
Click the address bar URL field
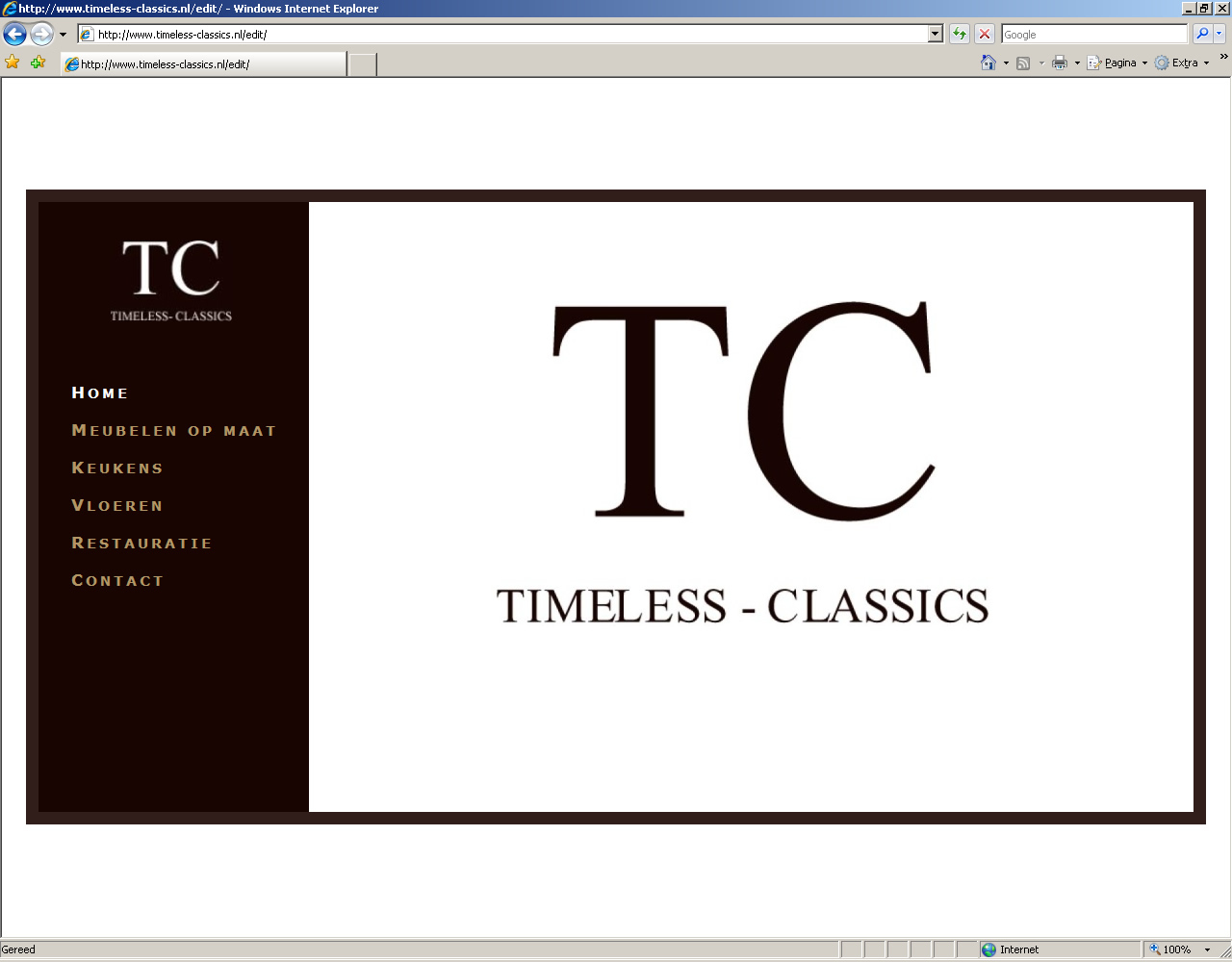[502, 35]
